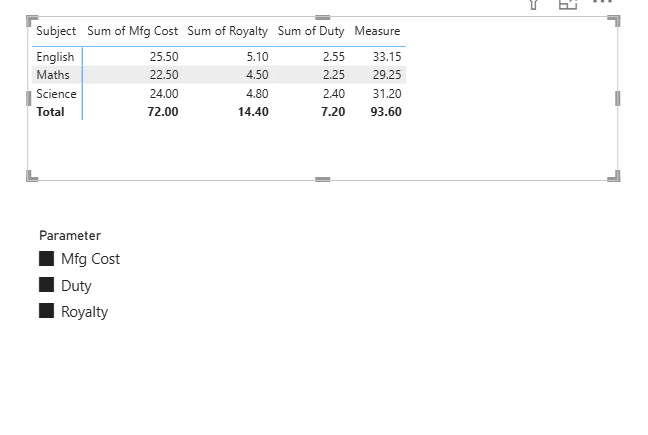Click Maths Mfg Cost value 22.50
The image size is (648, 435).
(x=164, y=75)
